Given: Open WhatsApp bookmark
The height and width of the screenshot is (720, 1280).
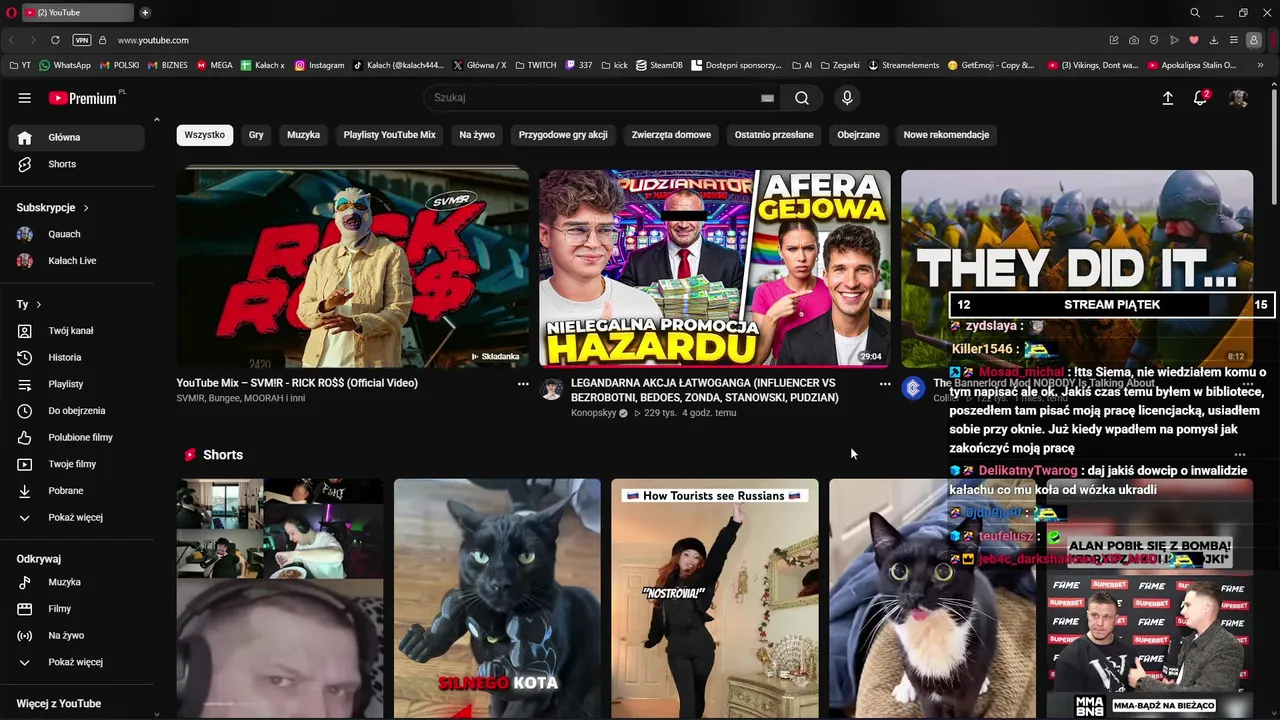Looking at the screenshot, I should pos(64,65).
